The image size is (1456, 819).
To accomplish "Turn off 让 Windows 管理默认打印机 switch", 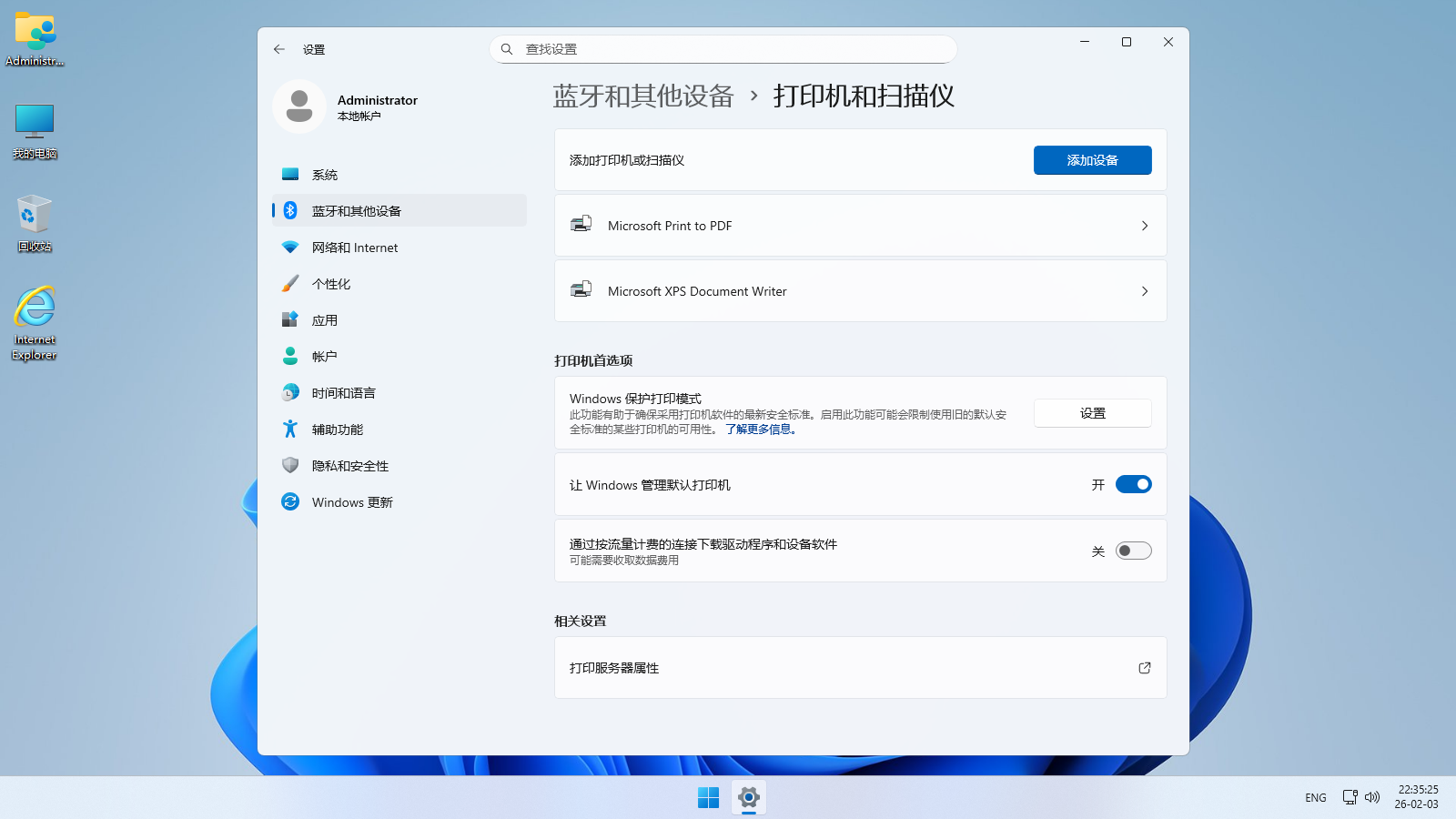I will (x=1134, y=484).
